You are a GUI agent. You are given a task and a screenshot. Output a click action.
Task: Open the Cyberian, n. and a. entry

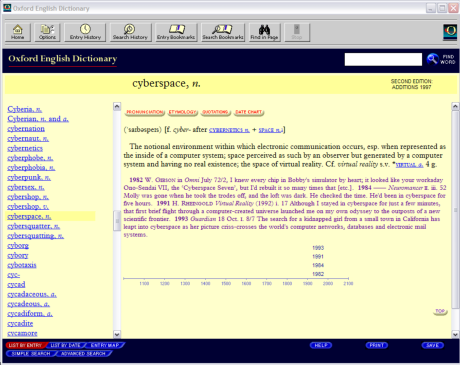tap(38, 119)
